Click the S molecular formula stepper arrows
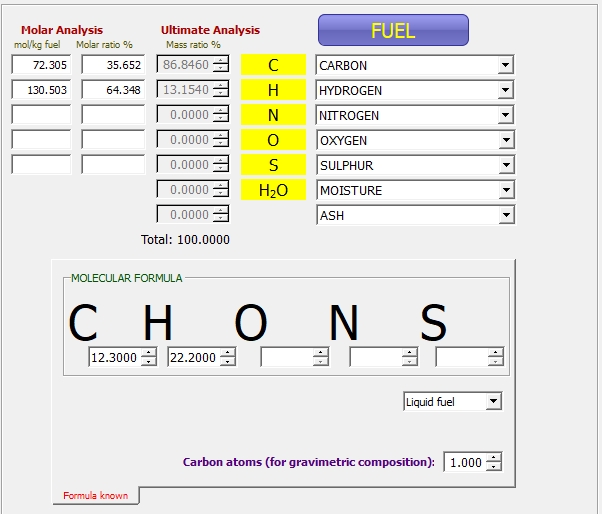This screenshot has height=514, width=602. point(496,357)
